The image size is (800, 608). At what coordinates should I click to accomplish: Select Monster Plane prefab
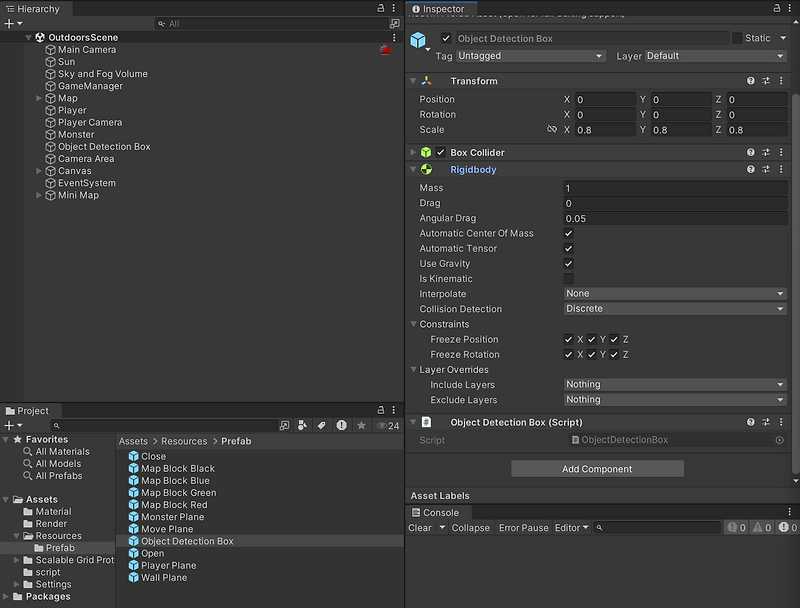(172, 517)
